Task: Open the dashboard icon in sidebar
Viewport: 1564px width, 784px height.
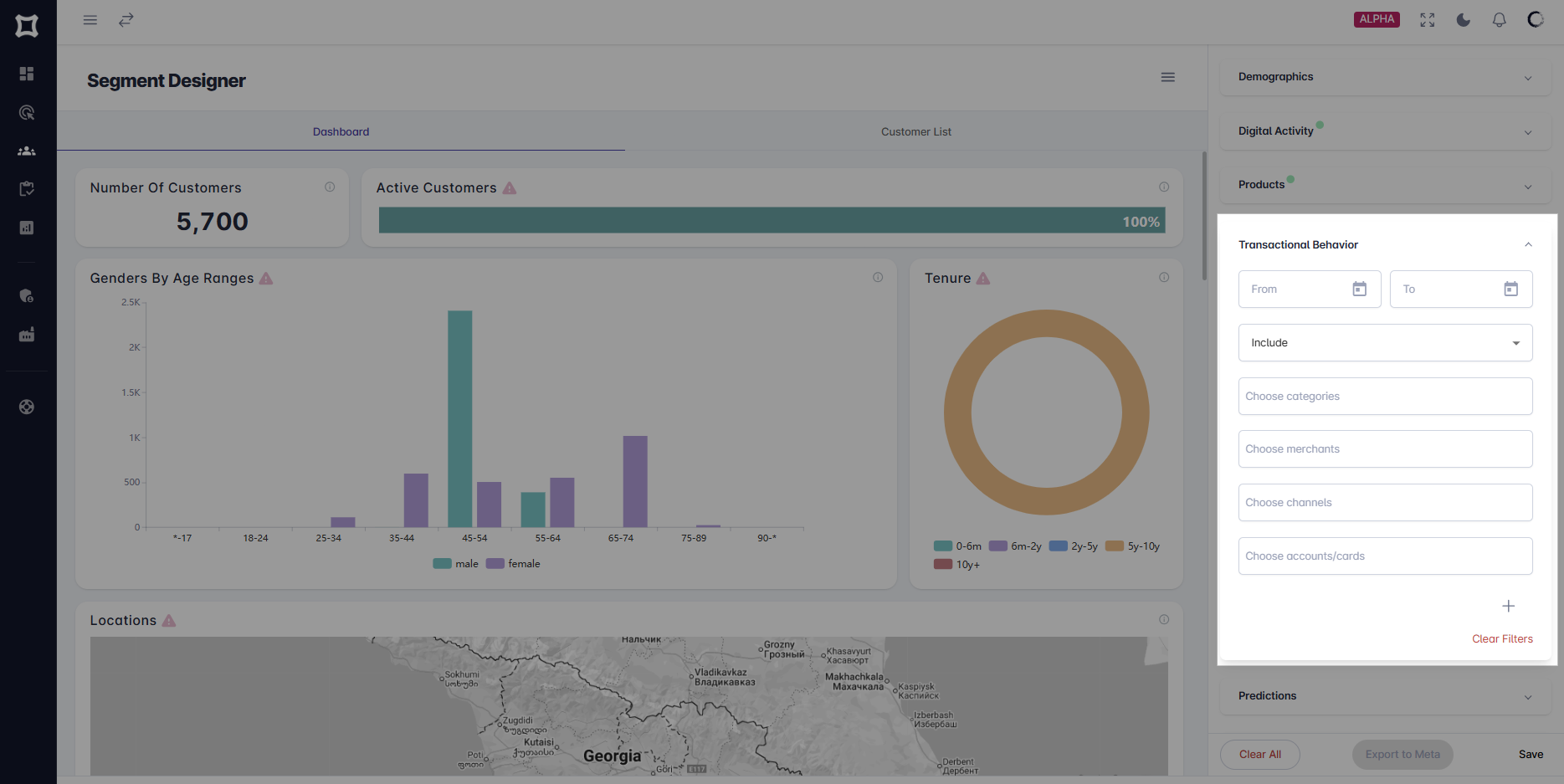Action: 27,74
